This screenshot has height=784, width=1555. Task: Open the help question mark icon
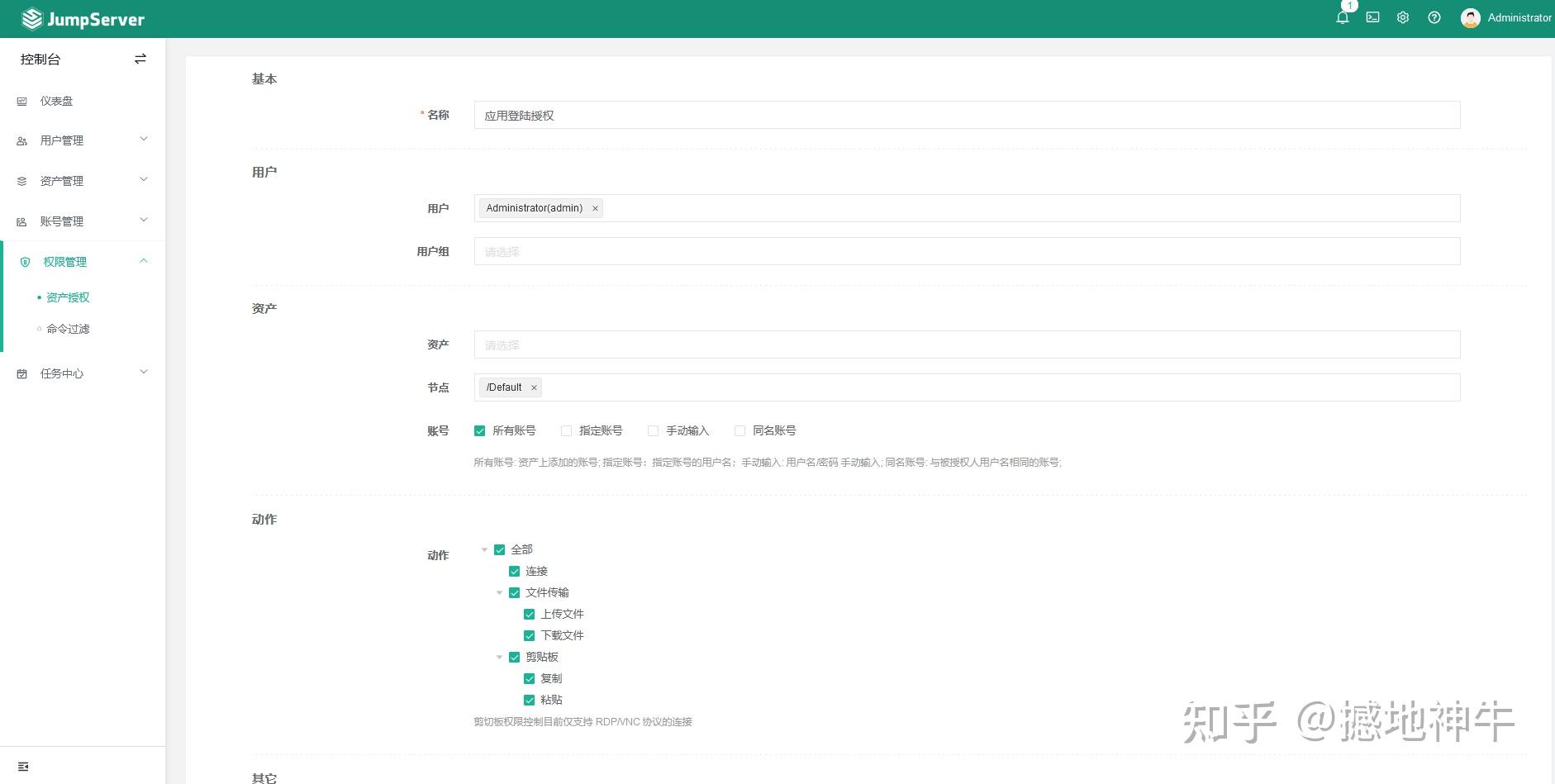tap(1434, 17)
